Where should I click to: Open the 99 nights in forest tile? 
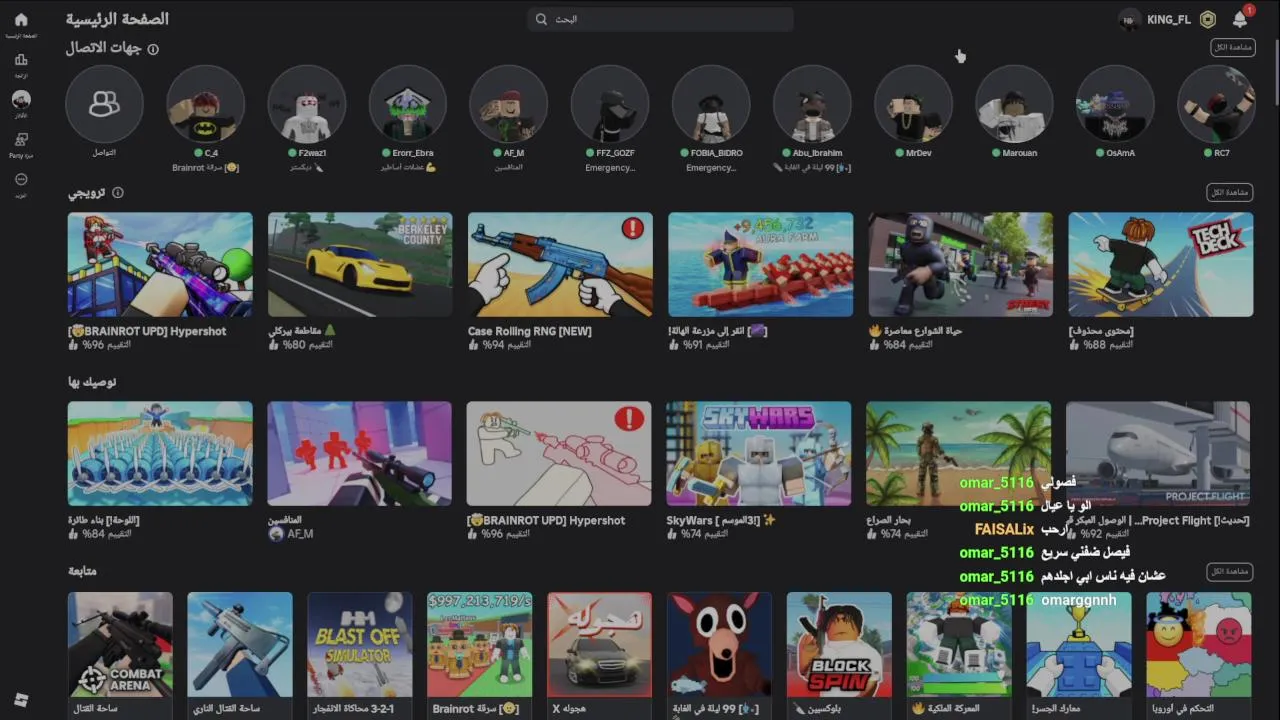click(x=720, y=645)
